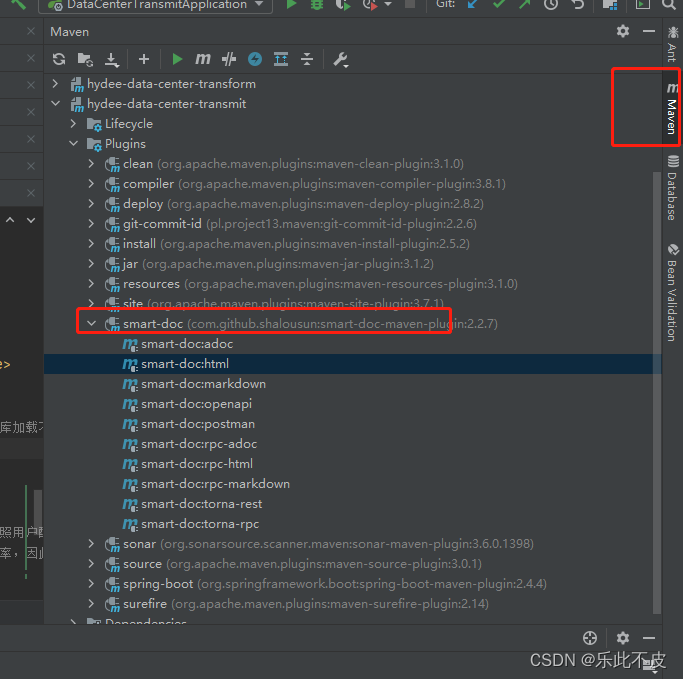This screenshot has width=683, height=679.
Task: Toggle Offline Mode in the Maven toolbar
Action: (229, 59)
